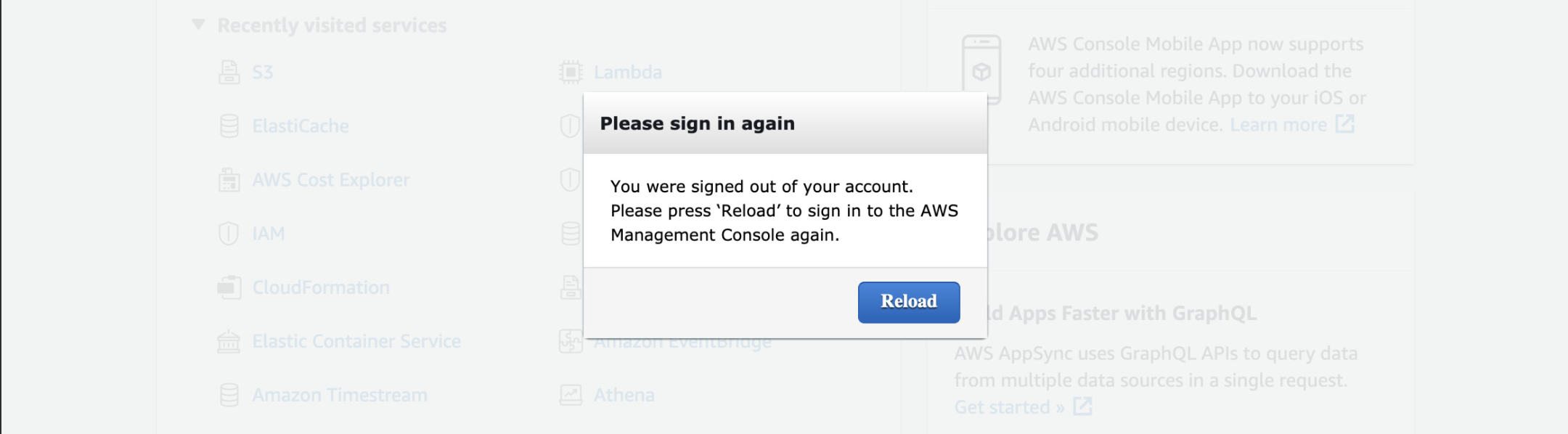Collapse the Recently visited services section
The width and height of the screenshot is (1568, 434).
(x=198, y=24)
